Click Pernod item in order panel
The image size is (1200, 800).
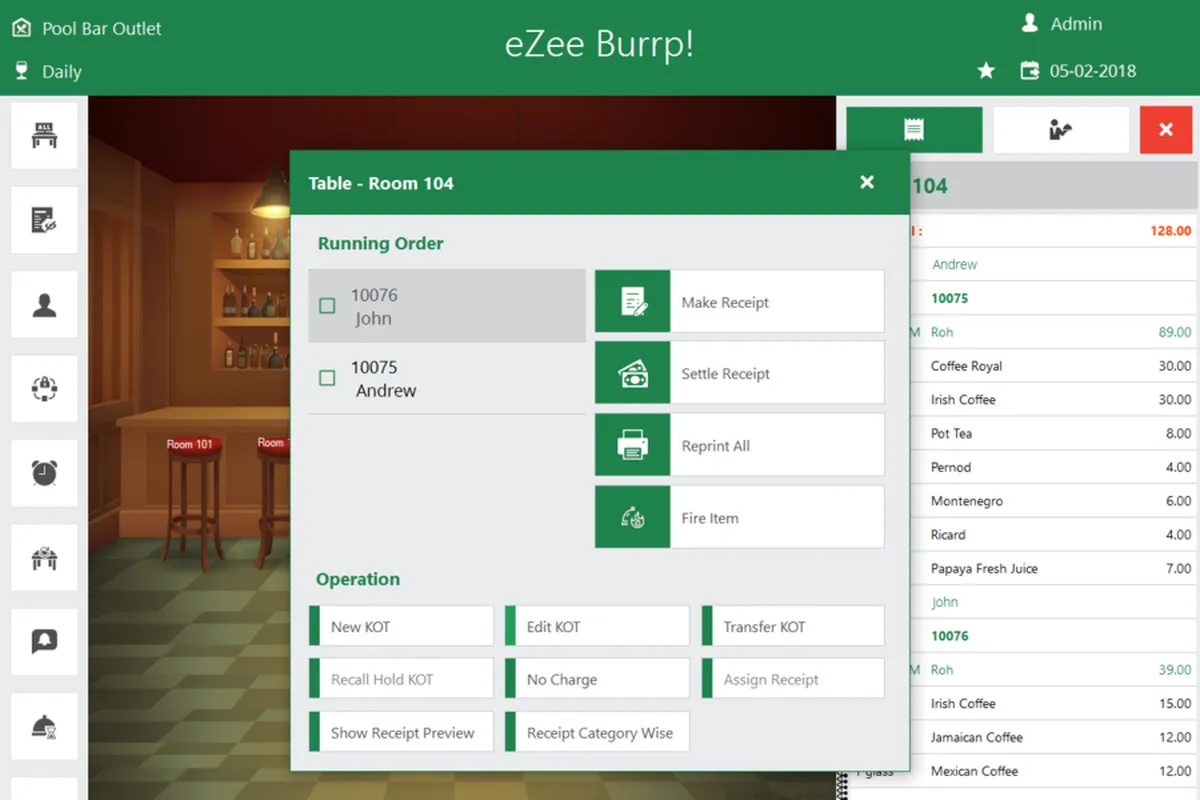[x=950, y=467]
